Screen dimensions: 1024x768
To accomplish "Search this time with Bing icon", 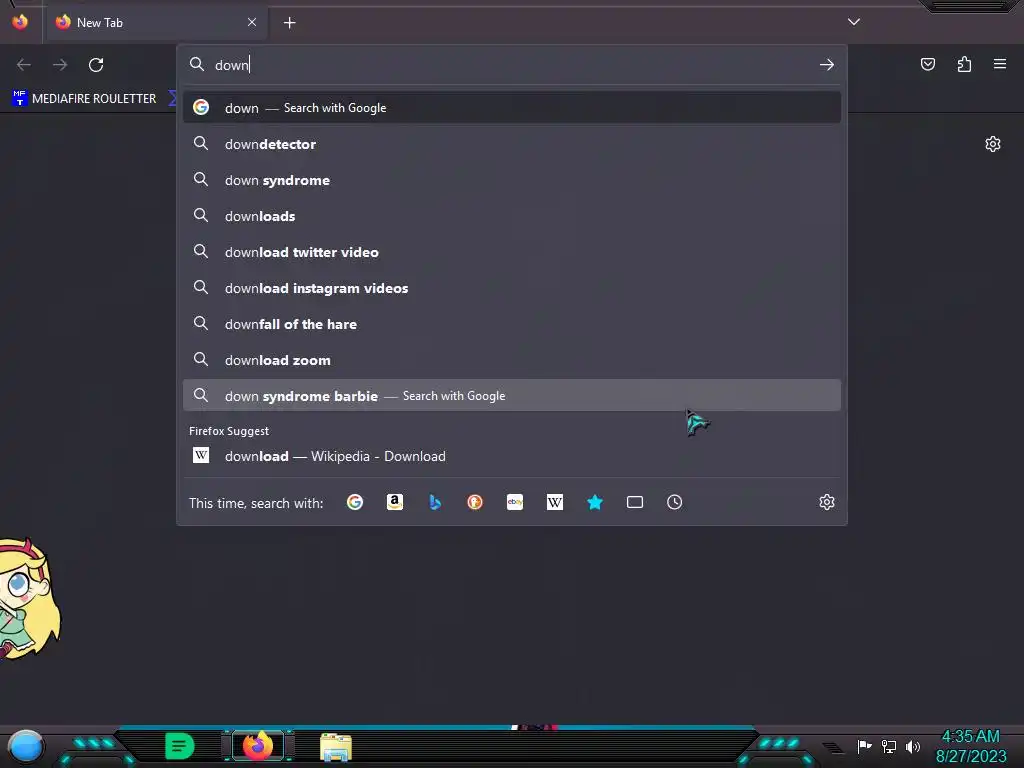I will 434,502.
